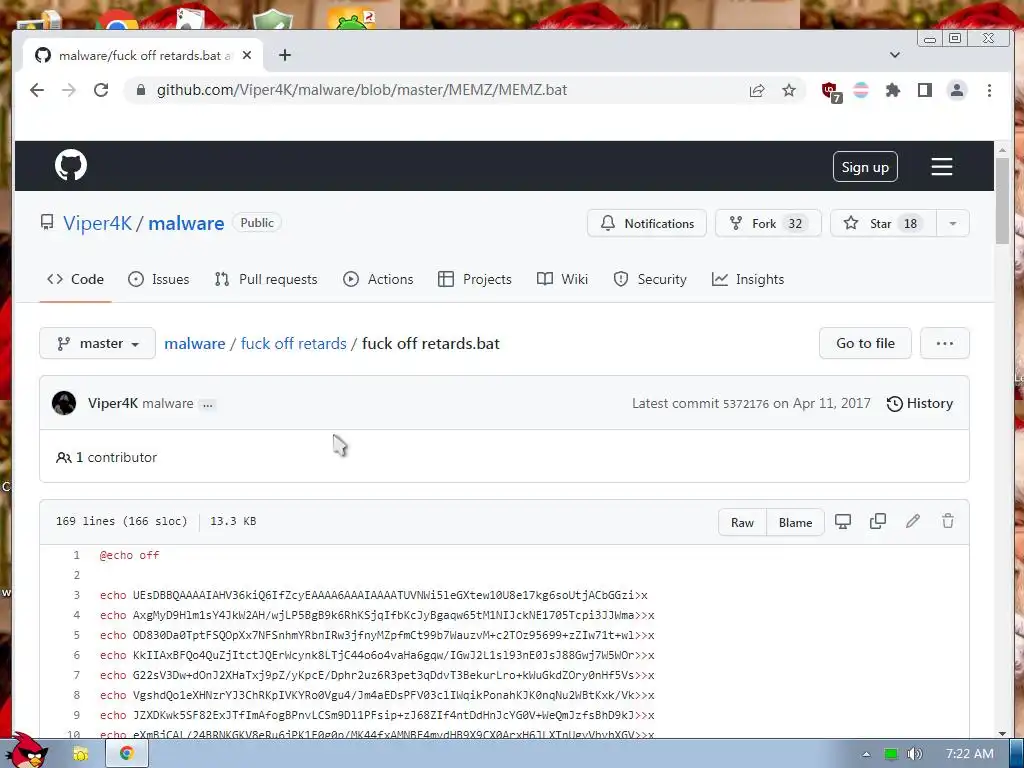Open the malware commit message link
Image resolution: width=1024 pixels, height=768 pixels.
pos(168,404)
